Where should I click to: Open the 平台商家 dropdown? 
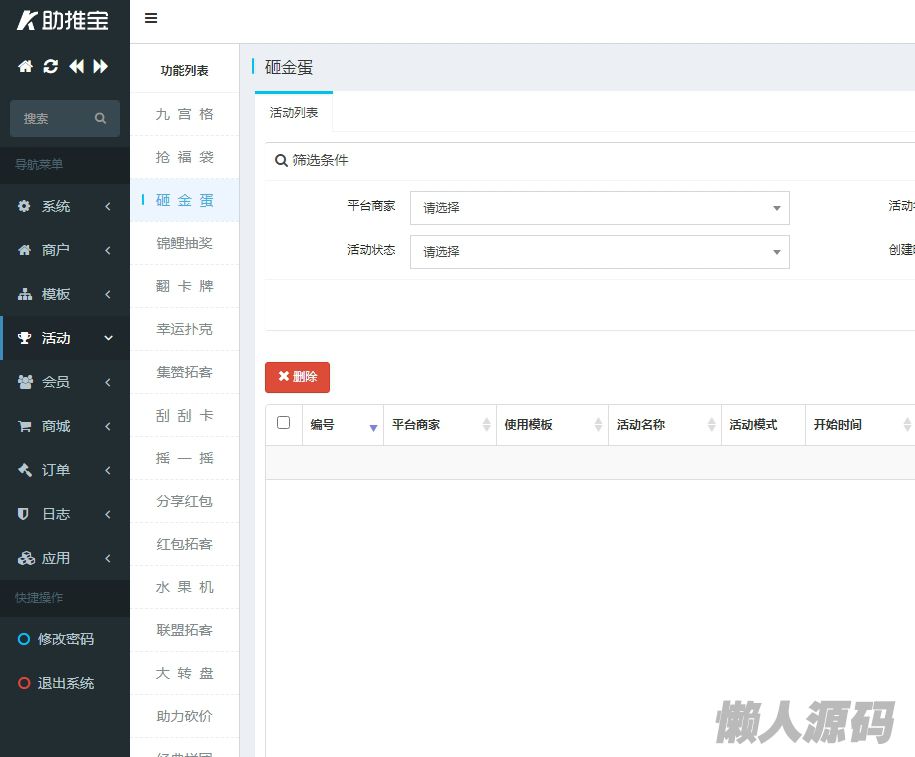[x=599, y=208]
